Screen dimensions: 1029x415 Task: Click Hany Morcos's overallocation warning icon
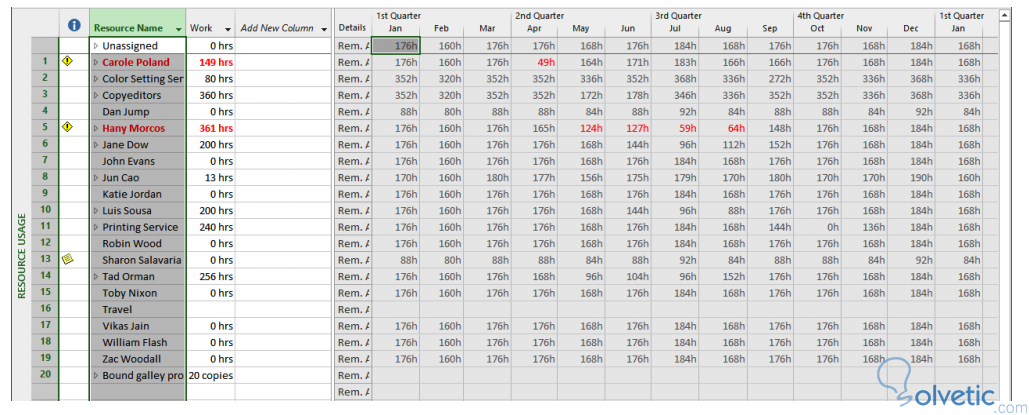[68, 128]
